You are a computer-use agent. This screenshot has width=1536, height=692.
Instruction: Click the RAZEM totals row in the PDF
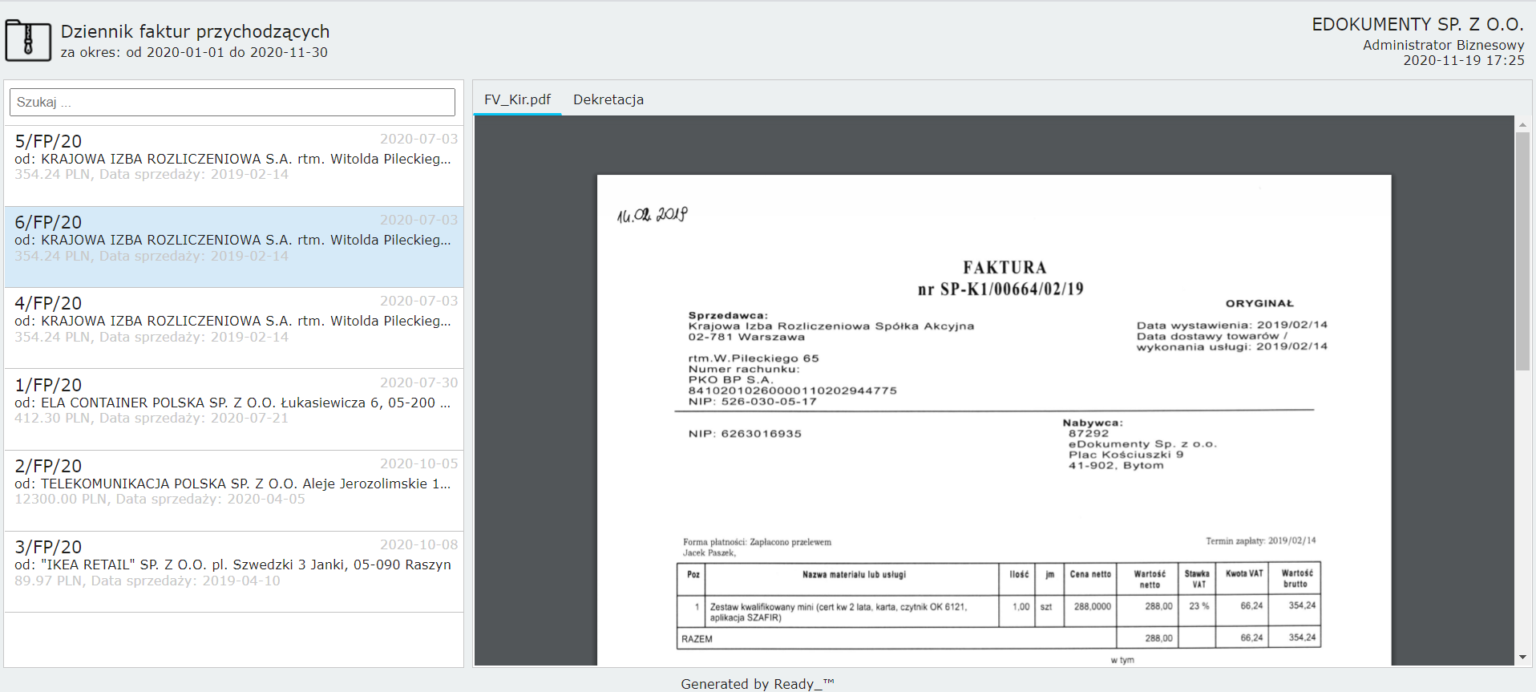click(x=998, y=637)
